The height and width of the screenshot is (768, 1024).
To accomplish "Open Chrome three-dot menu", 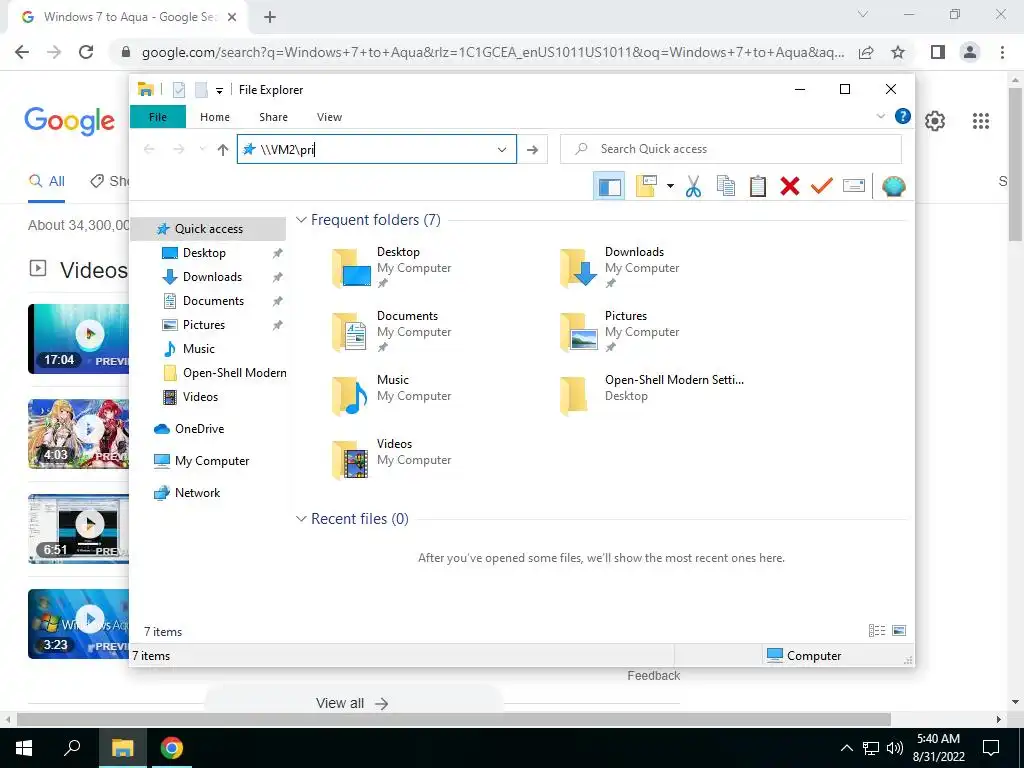I will click(1002, 52).
